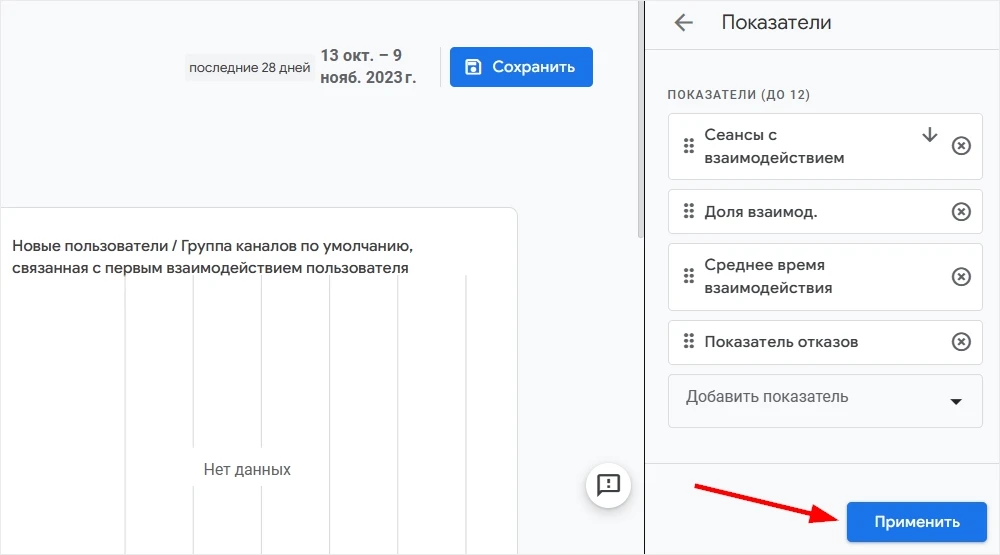
Task: Remove the Сеансы с взаимодействием metric
Action: 961,146
